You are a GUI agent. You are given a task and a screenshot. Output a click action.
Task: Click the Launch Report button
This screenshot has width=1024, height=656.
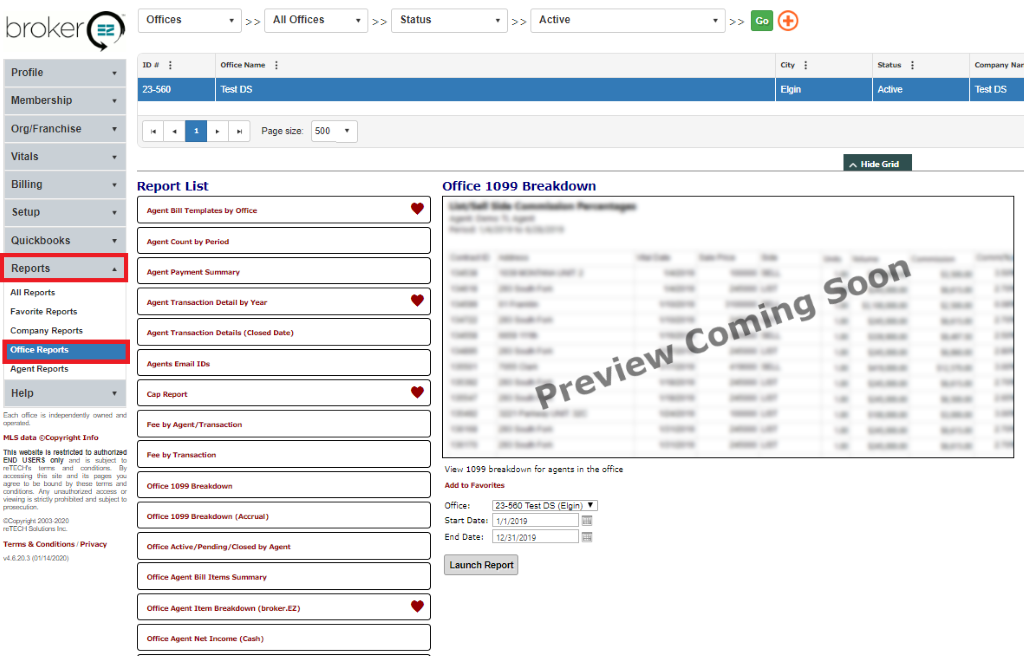tap(481, 565)
